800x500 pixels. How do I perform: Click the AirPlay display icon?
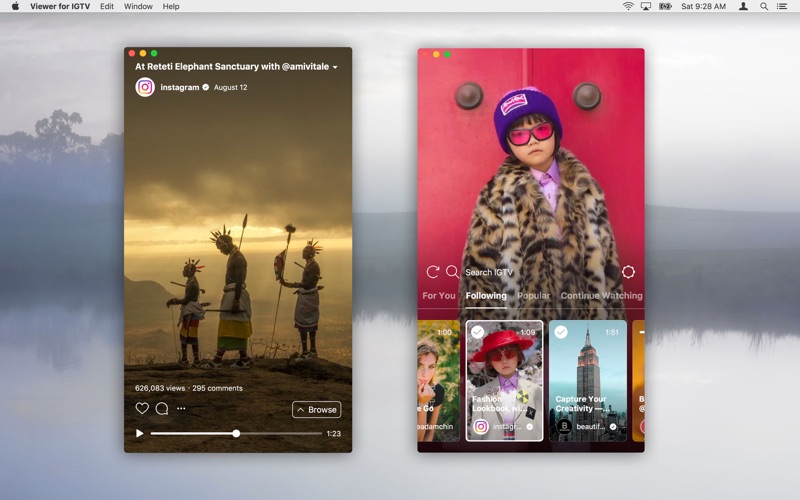tap(646, 6)
